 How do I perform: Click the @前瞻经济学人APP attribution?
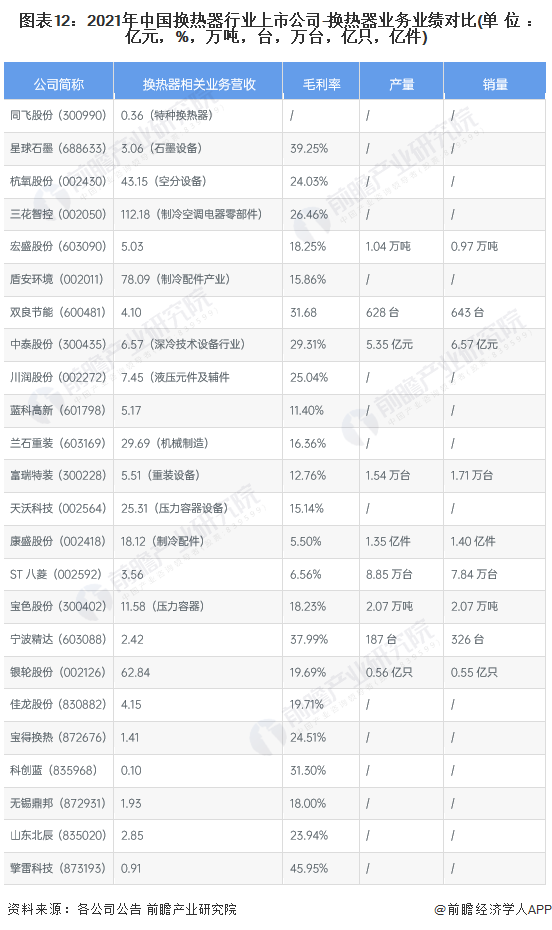tap(493, 909)
